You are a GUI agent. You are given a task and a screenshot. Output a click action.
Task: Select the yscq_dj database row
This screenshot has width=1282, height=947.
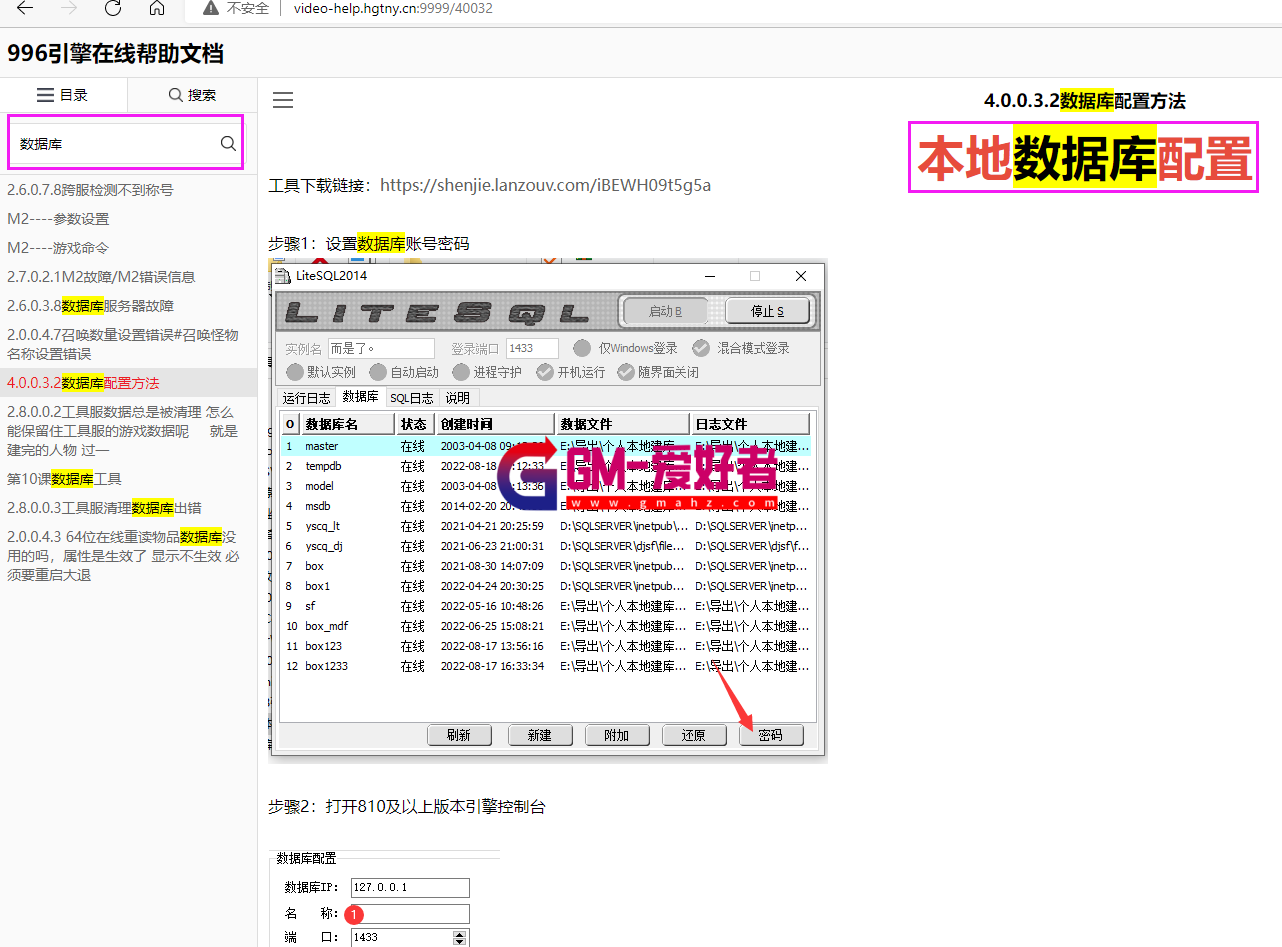[x=546, y=546]
